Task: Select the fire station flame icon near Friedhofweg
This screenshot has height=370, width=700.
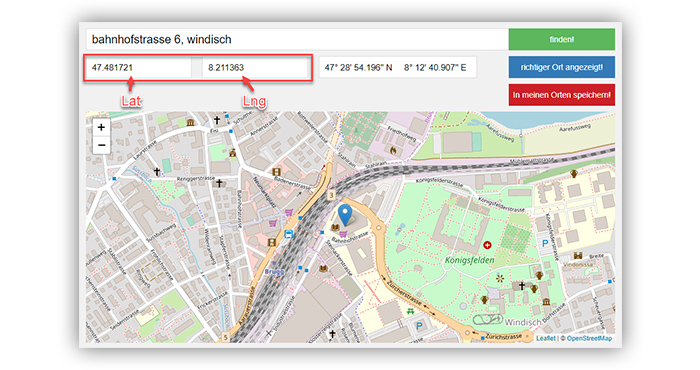Action: pyautogui.click(x=393, y=151)
